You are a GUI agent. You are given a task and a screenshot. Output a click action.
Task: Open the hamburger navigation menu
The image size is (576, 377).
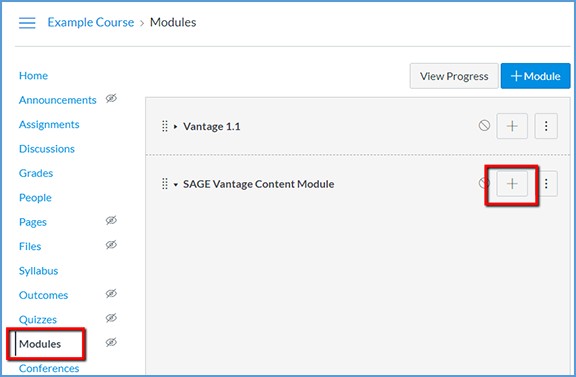(27, 23)
